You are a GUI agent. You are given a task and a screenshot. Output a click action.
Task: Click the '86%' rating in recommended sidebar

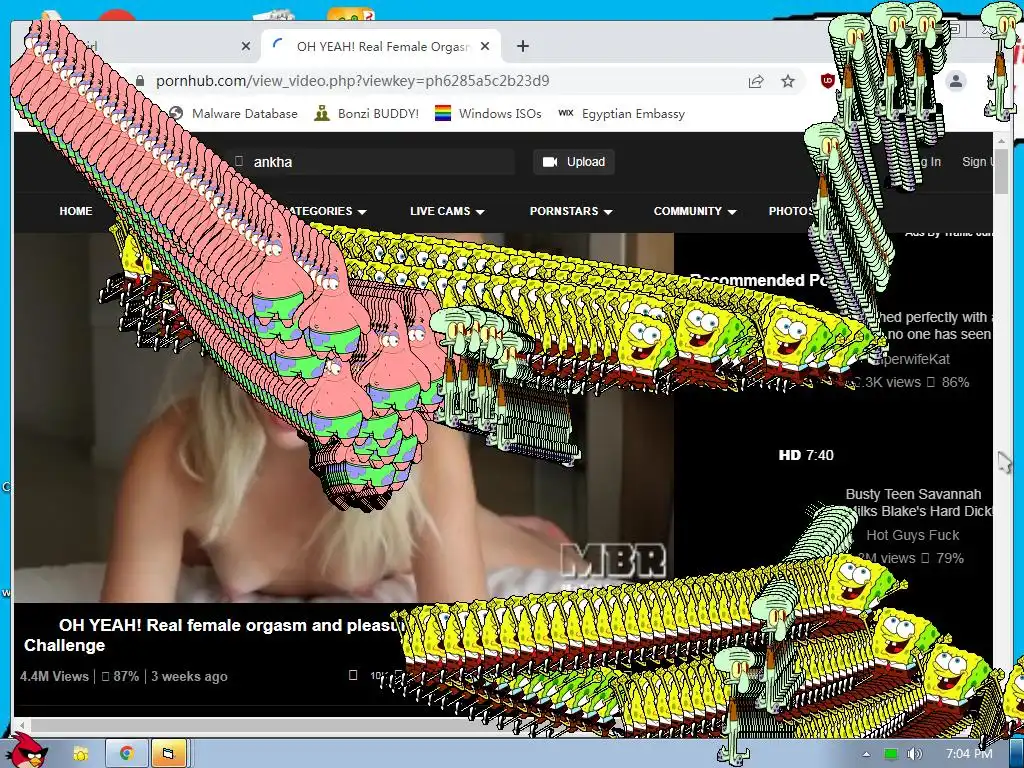coord(955,382)
